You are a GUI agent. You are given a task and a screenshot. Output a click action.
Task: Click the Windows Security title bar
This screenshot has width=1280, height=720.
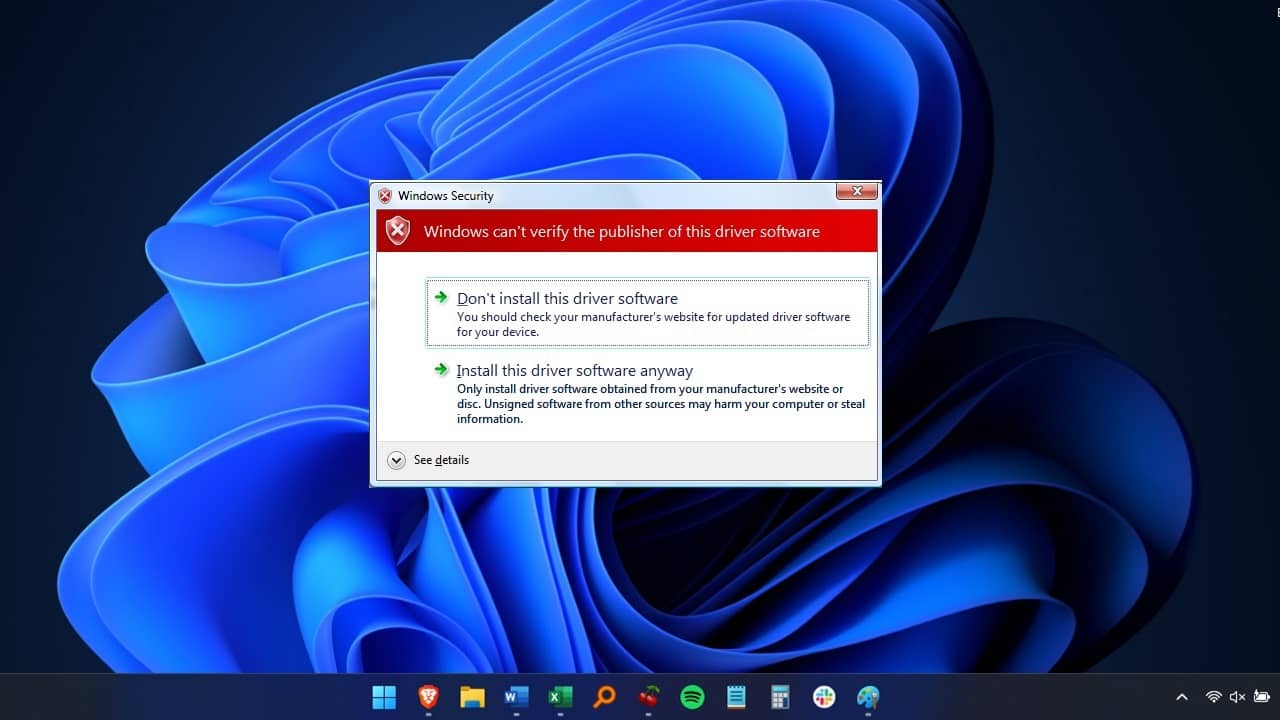[x=600, y=195]
